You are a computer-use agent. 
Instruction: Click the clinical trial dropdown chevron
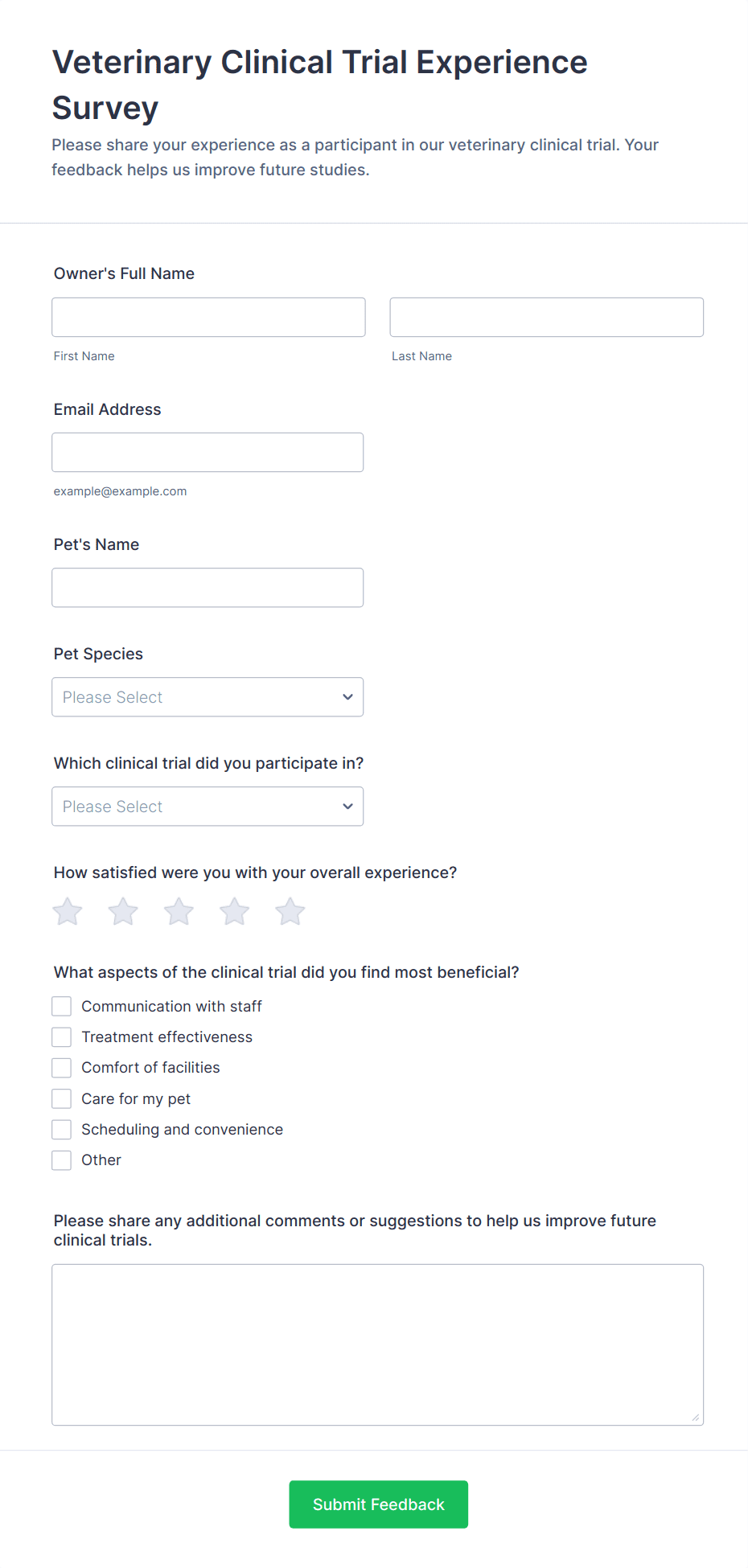point(347,807)
